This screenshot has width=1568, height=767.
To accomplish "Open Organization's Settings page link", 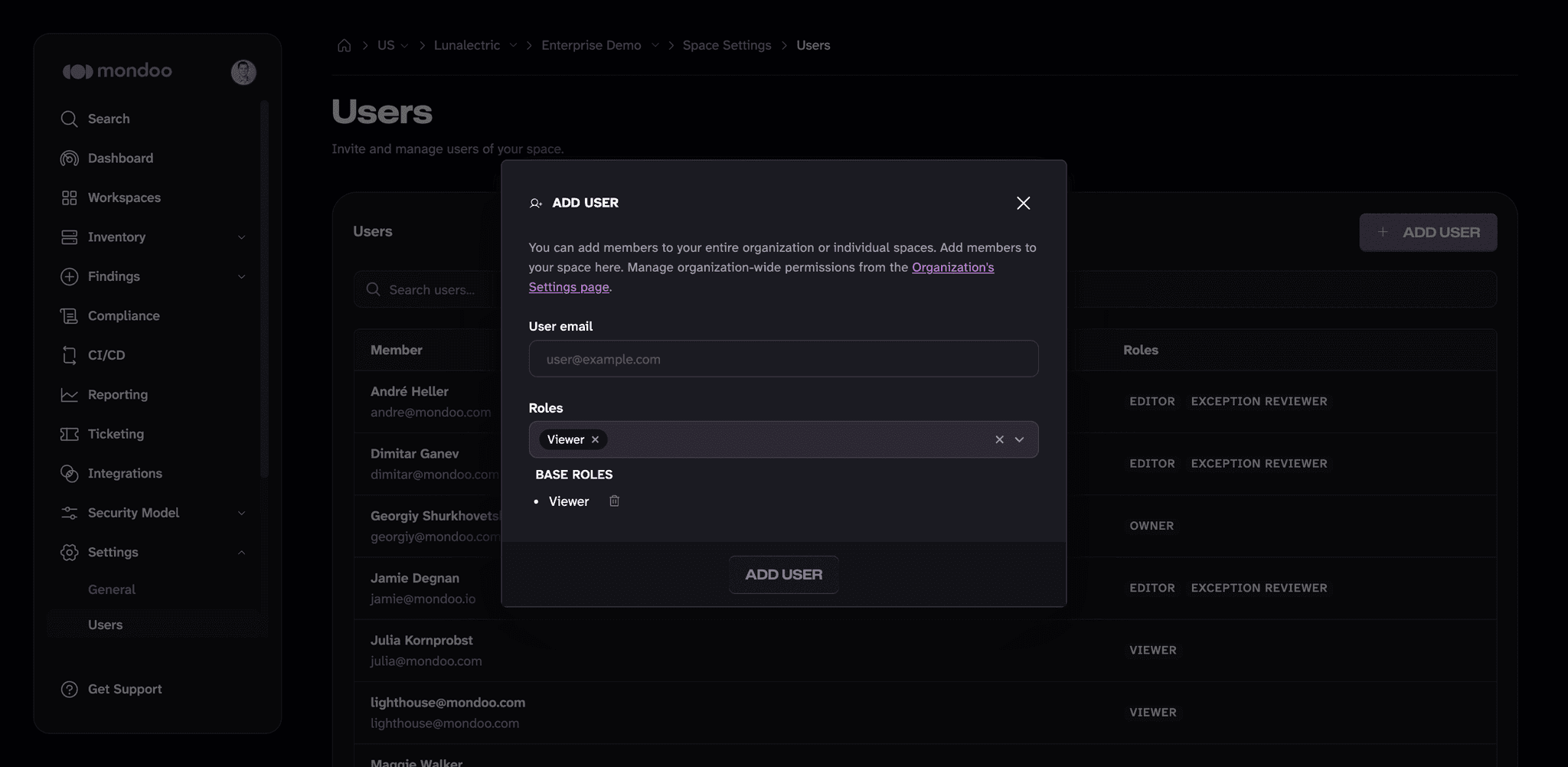I will (952, 267).
